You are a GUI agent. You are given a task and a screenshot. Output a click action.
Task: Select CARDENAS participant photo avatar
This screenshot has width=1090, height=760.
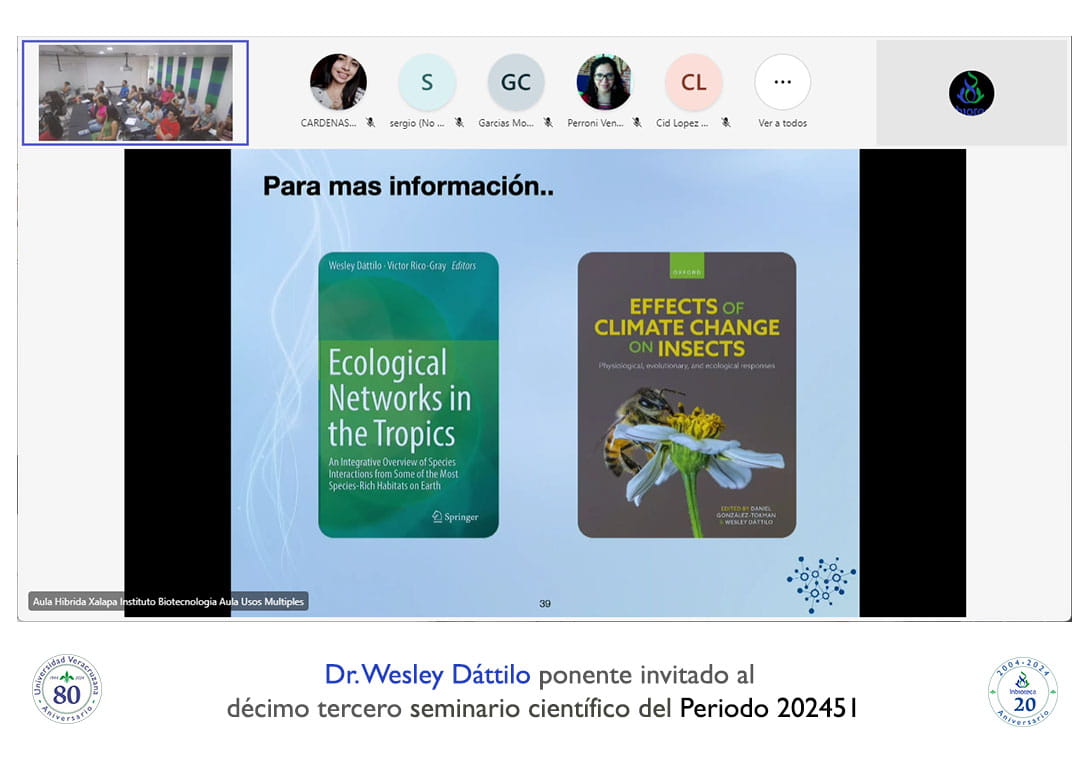(338, 82)
